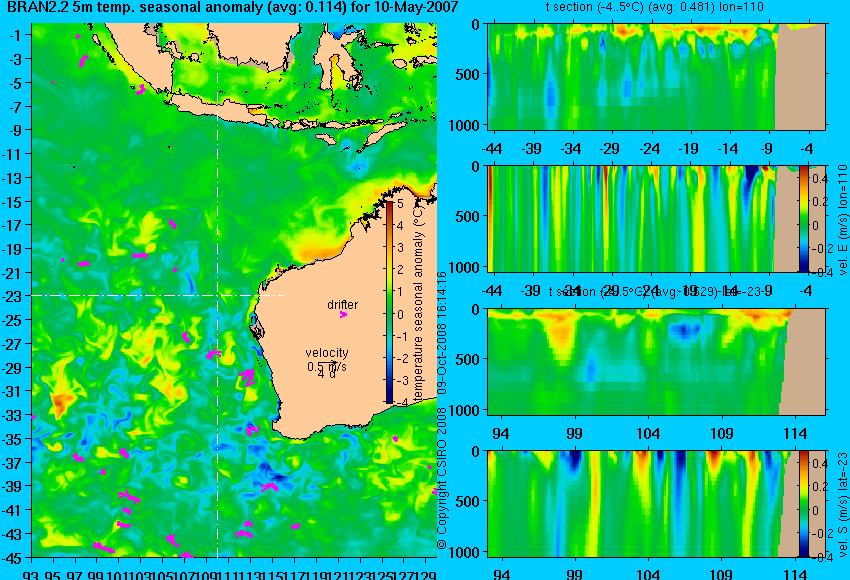The height and width of the screenshot is (580, 850).
Task: Click the 0.4 tick on vel. E color bar
Action: click(820, 178)
